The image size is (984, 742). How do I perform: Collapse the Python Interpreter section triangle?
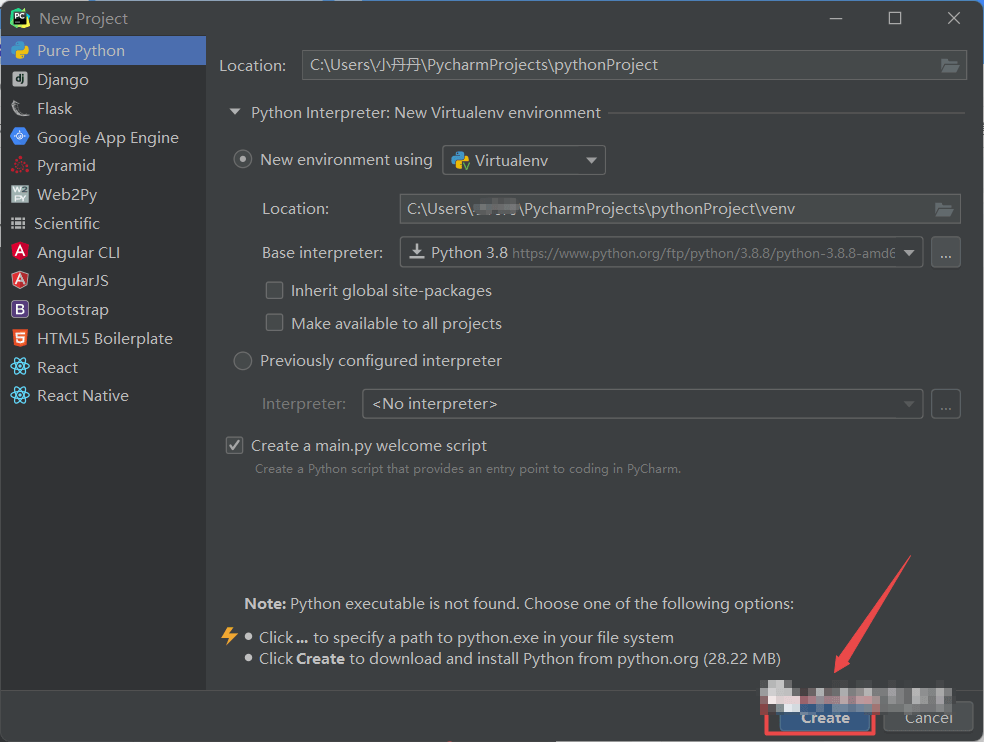click(x=235, y=113)
